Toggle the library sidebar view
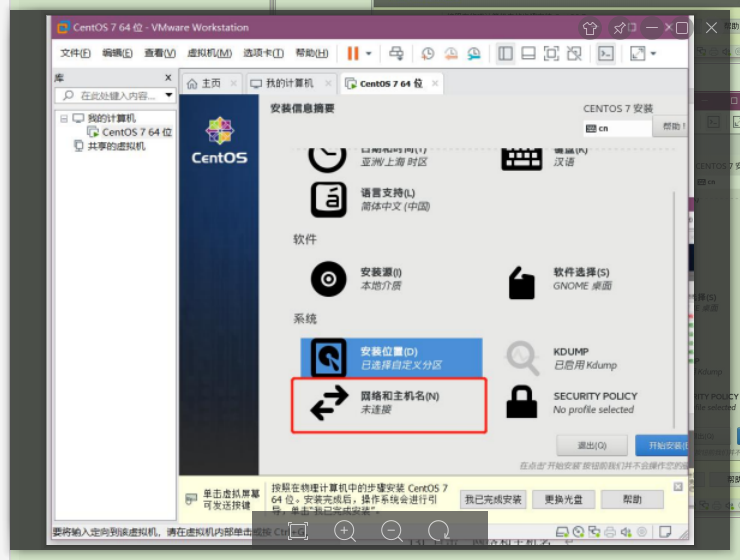The height and width of the screenshot is (560, 740). point(505,53)
